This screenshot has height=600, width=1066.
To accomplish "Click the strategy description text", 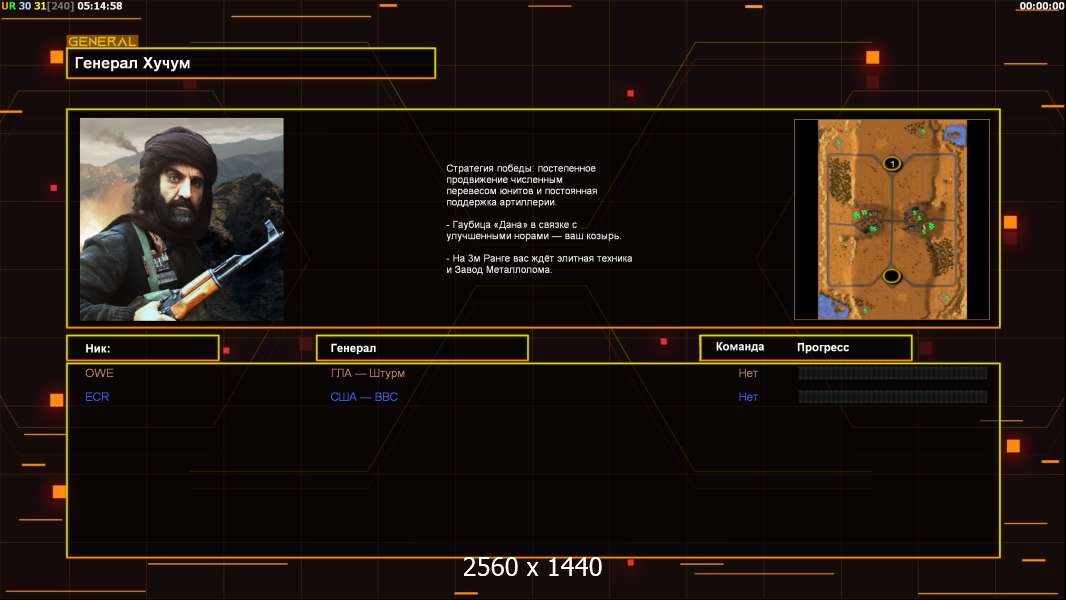I will coord(539,219).
